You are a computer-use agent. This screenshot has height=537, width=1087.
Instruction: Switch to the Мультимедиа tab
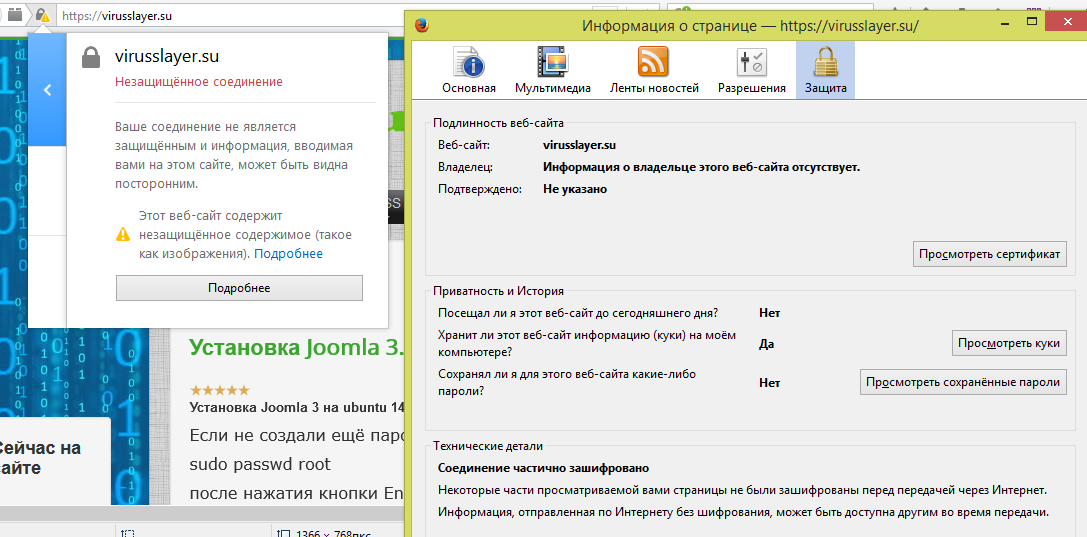553,70
